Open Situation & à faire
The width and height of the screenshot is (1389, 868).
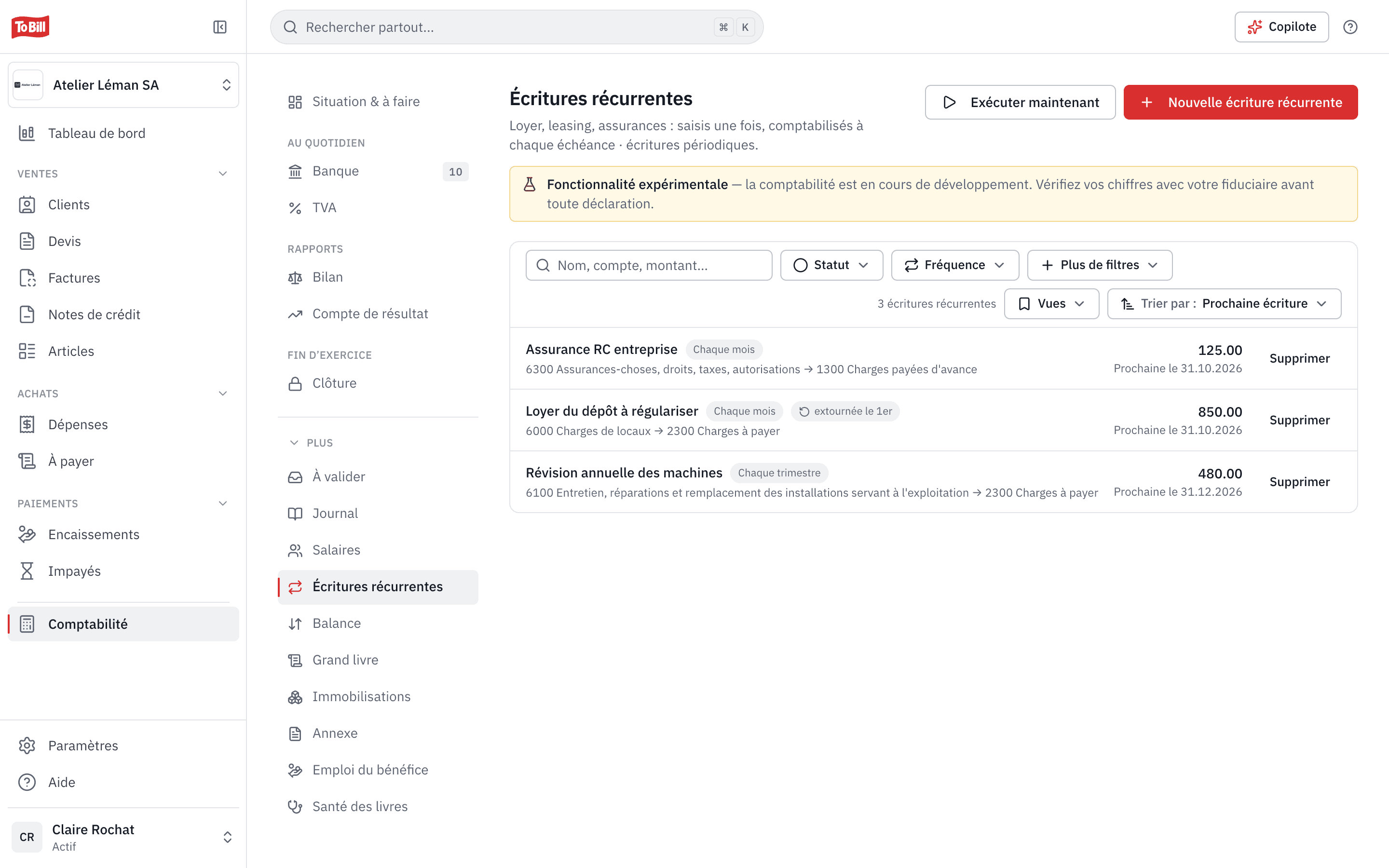[x=378, y=102]
